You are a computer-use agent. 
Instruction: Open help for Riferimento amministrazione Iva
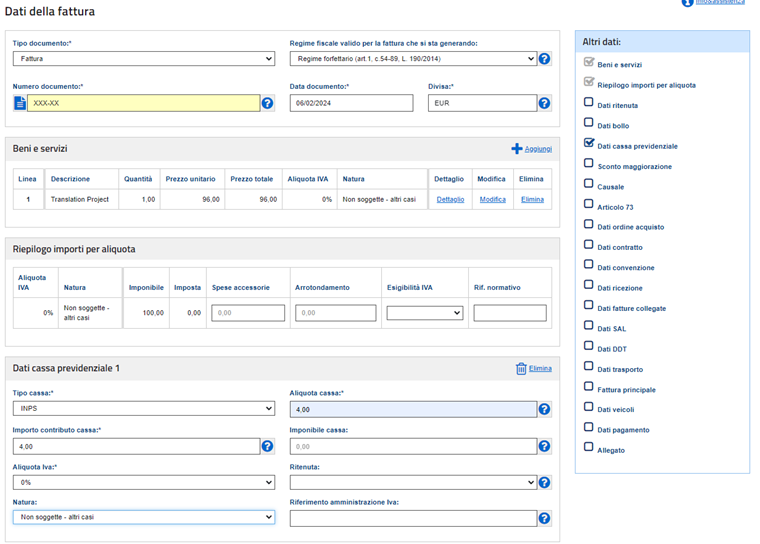[x=544, y=518]
